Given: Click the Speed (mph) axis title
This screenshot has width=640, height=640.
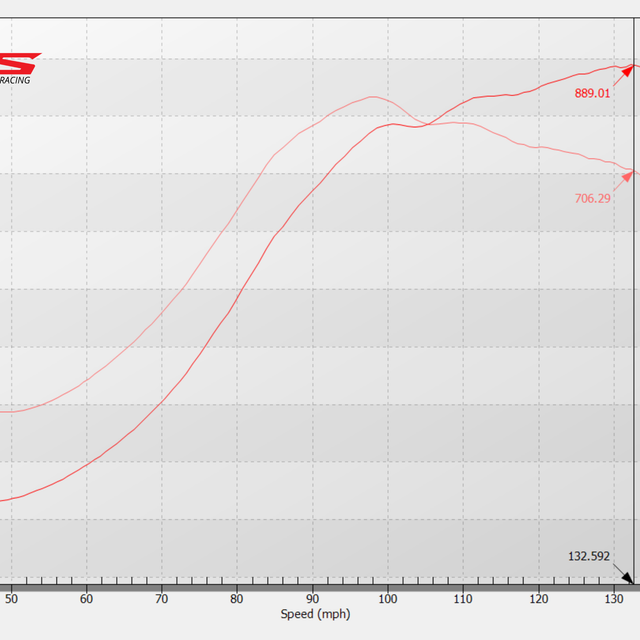Looking at the screenshot, I should [x=315, y=614].
